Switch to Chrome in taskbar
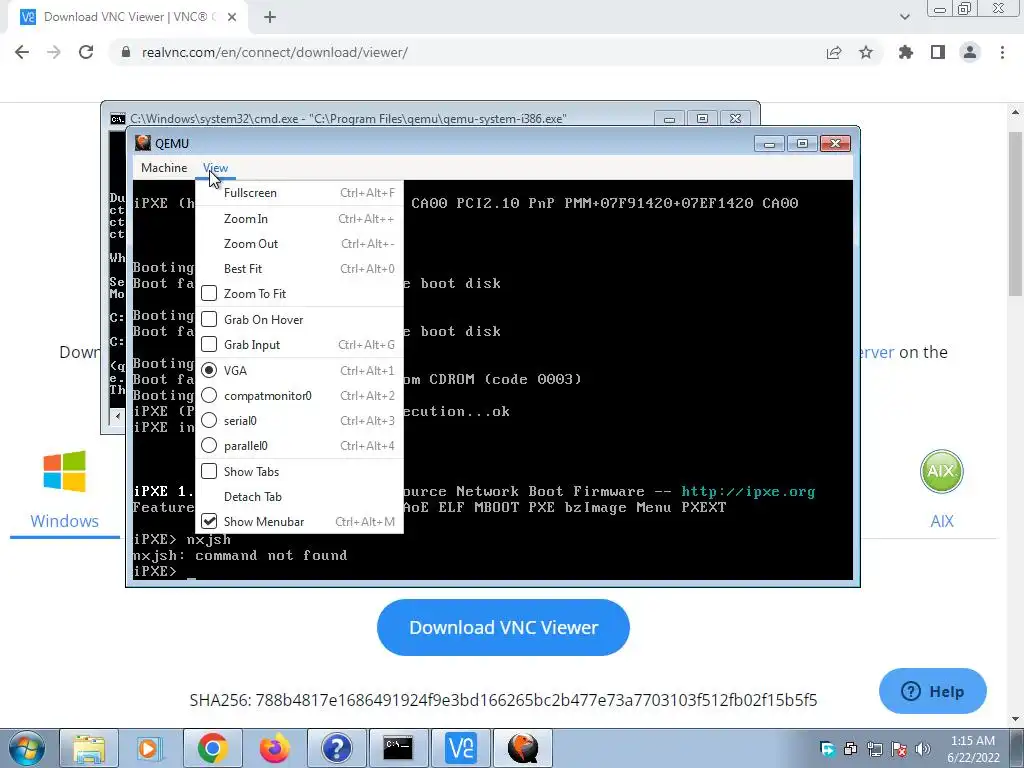Image resolution: width=1024 pixels, height=768 pixels. pos(212,748)
